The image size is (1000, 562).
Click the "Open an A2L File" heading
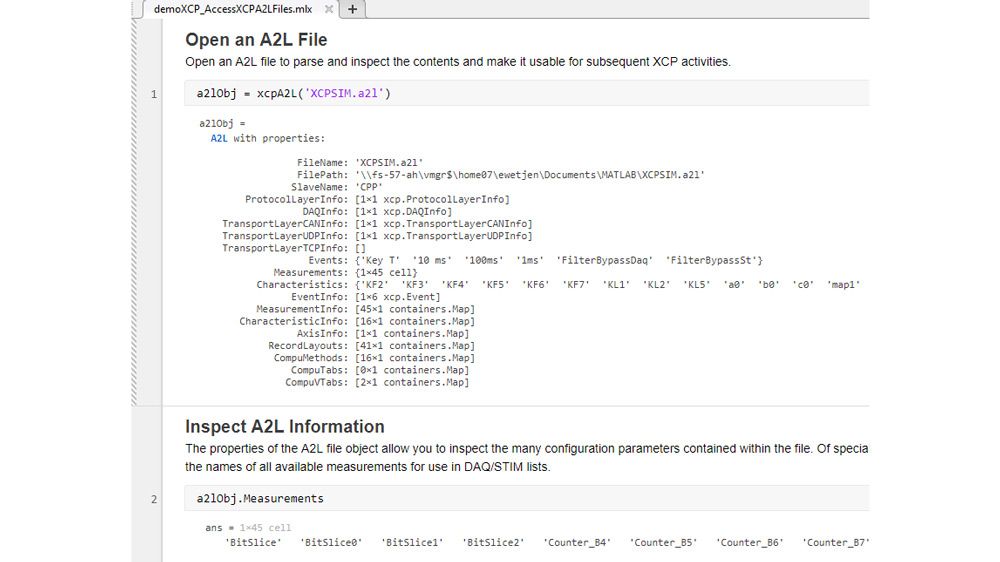256,40
